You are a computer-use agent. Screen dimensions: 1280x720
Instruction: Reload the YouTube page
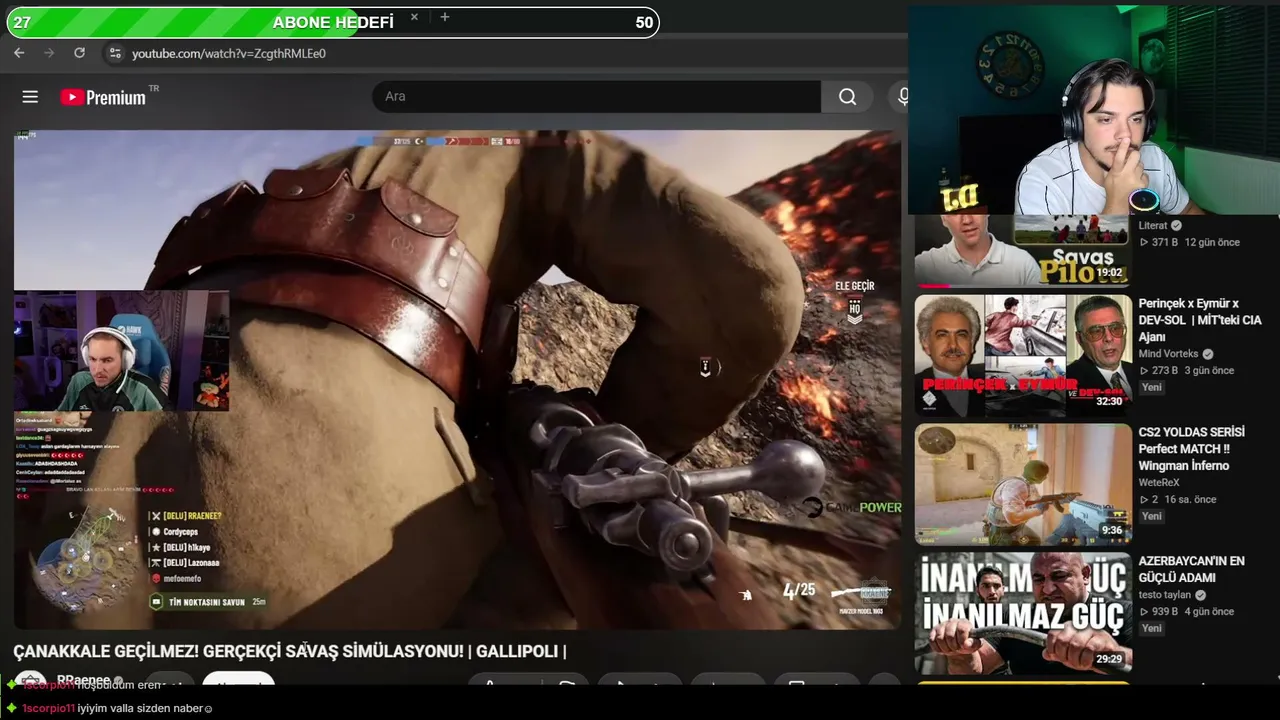80,53
